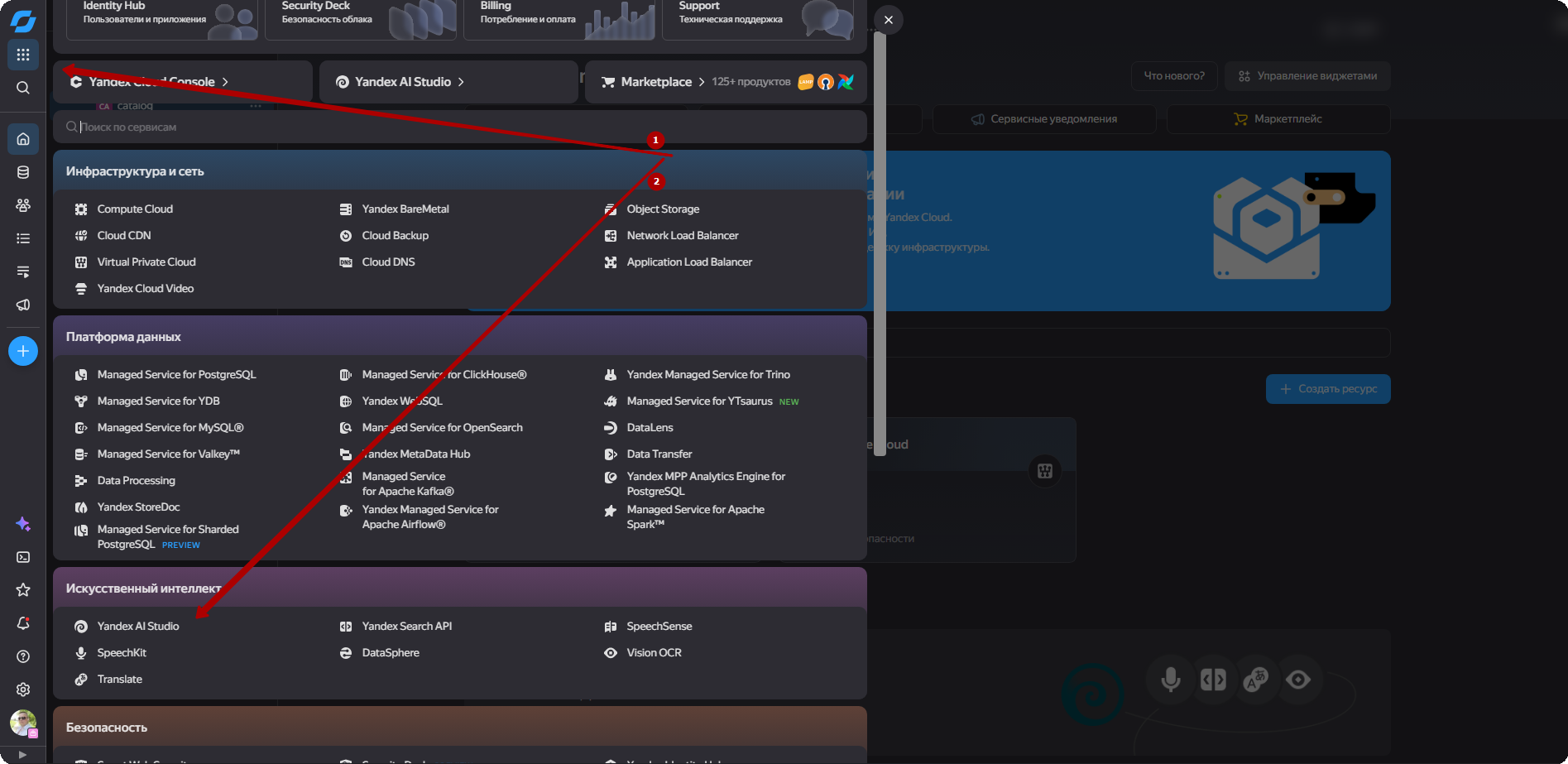The image size is (1568, 764).
Task: Open Data Processing service
Action: pos(137,481)
